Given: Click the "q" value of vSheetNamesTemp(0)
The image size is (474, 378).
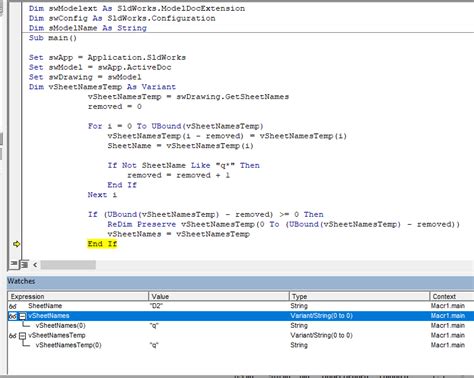Looking at the screenshot, I should 154,345.
